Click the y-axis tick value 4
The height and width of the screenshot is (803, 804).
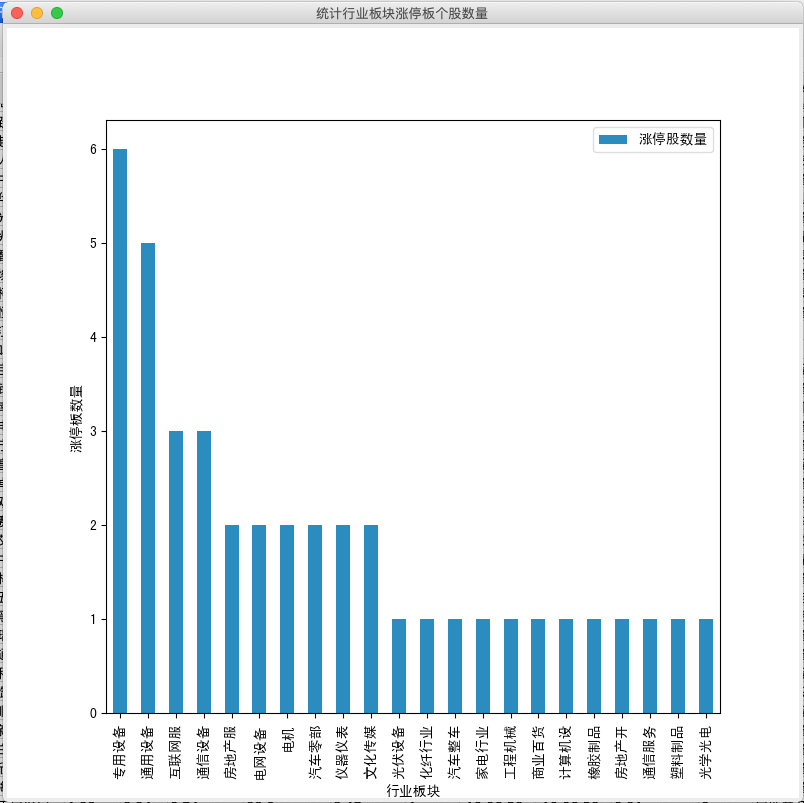pyautogui.click(x=93, y=337)
